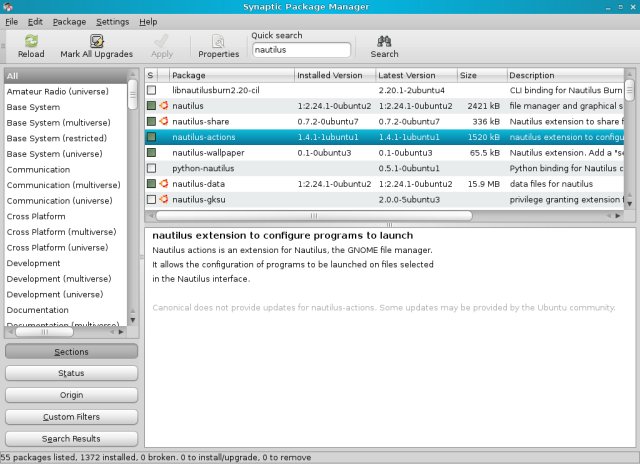Viewport: 640px width, 464px height.
Task: Select the Development section
Action: (66, 263)
